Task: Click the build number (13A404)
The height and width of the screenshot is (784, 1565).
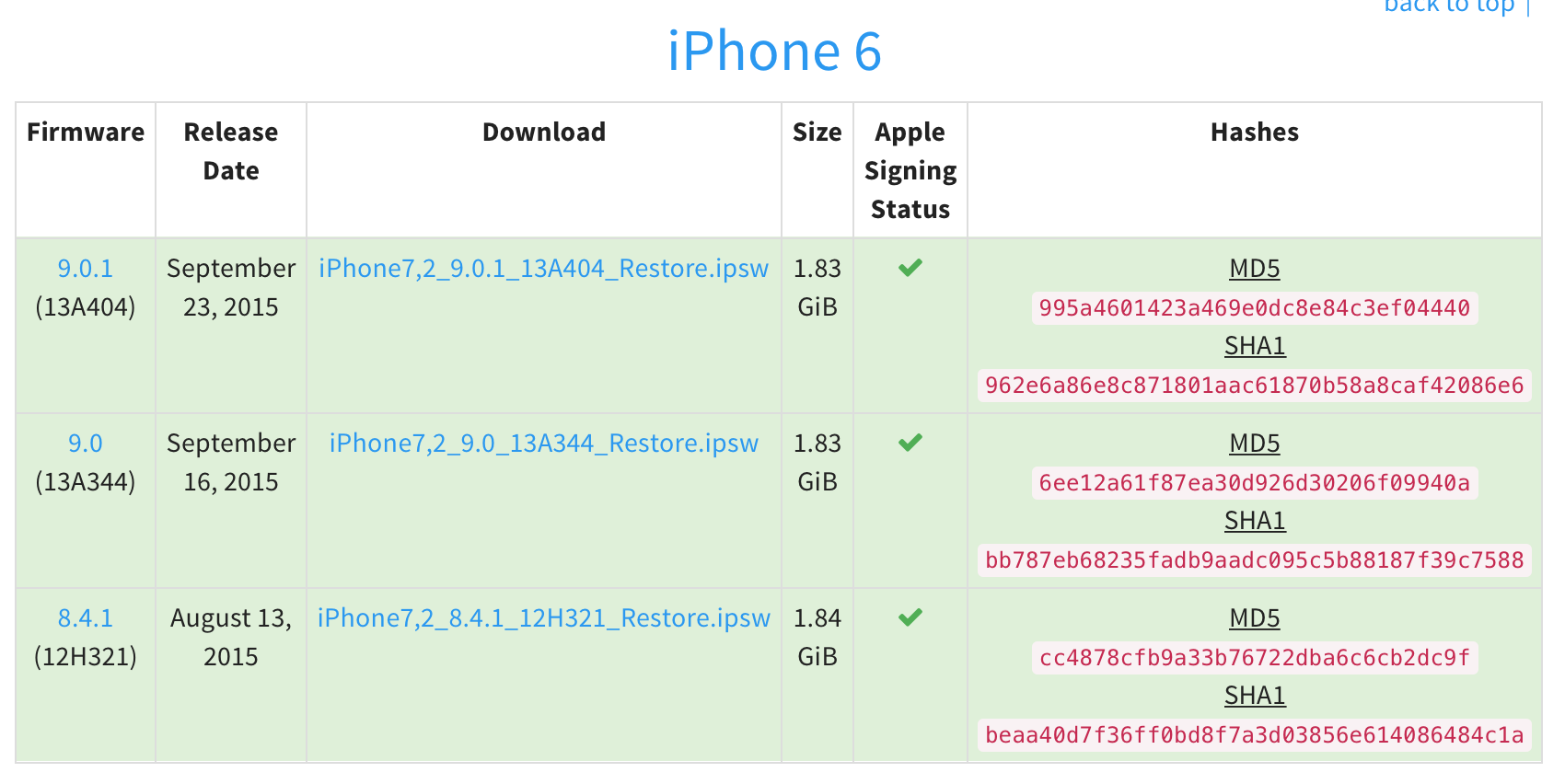Action: [x=86, y=307]
